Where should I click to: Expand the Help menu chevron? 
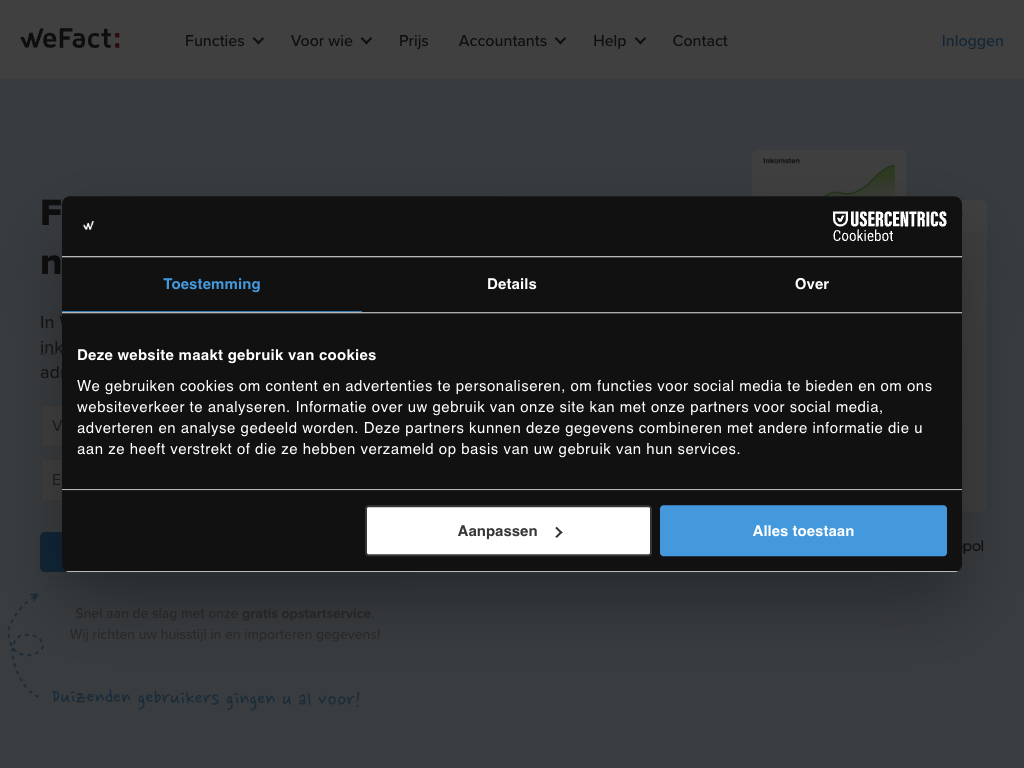click(640, 41)
